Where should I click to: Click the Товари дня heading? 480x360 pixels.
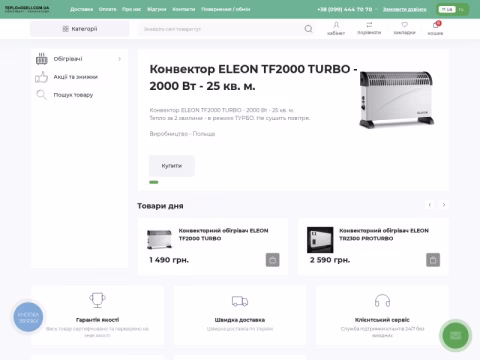coord(160,206)
